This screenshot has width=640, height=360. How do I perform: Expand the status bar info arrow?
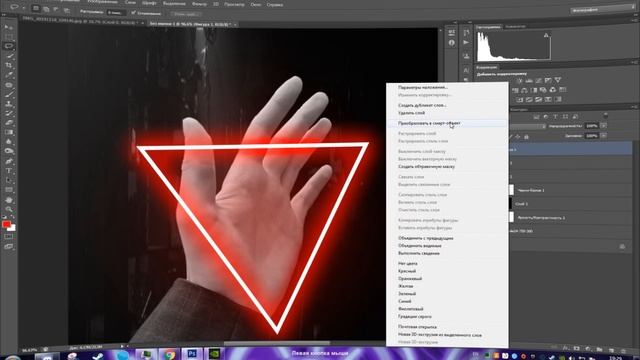pos(122,347)
